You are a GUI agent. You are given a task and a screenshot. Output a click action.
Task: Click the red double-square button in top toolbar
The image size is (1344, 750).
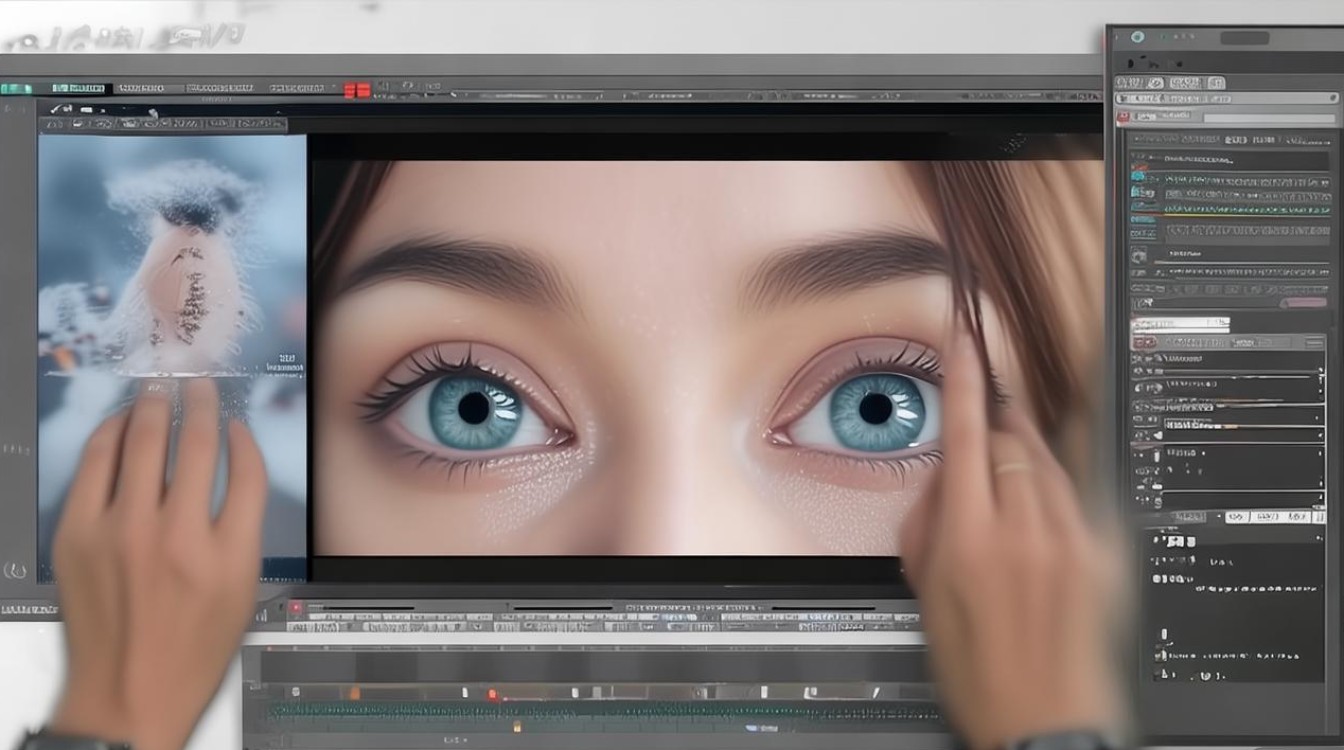[x=357, y=90]
